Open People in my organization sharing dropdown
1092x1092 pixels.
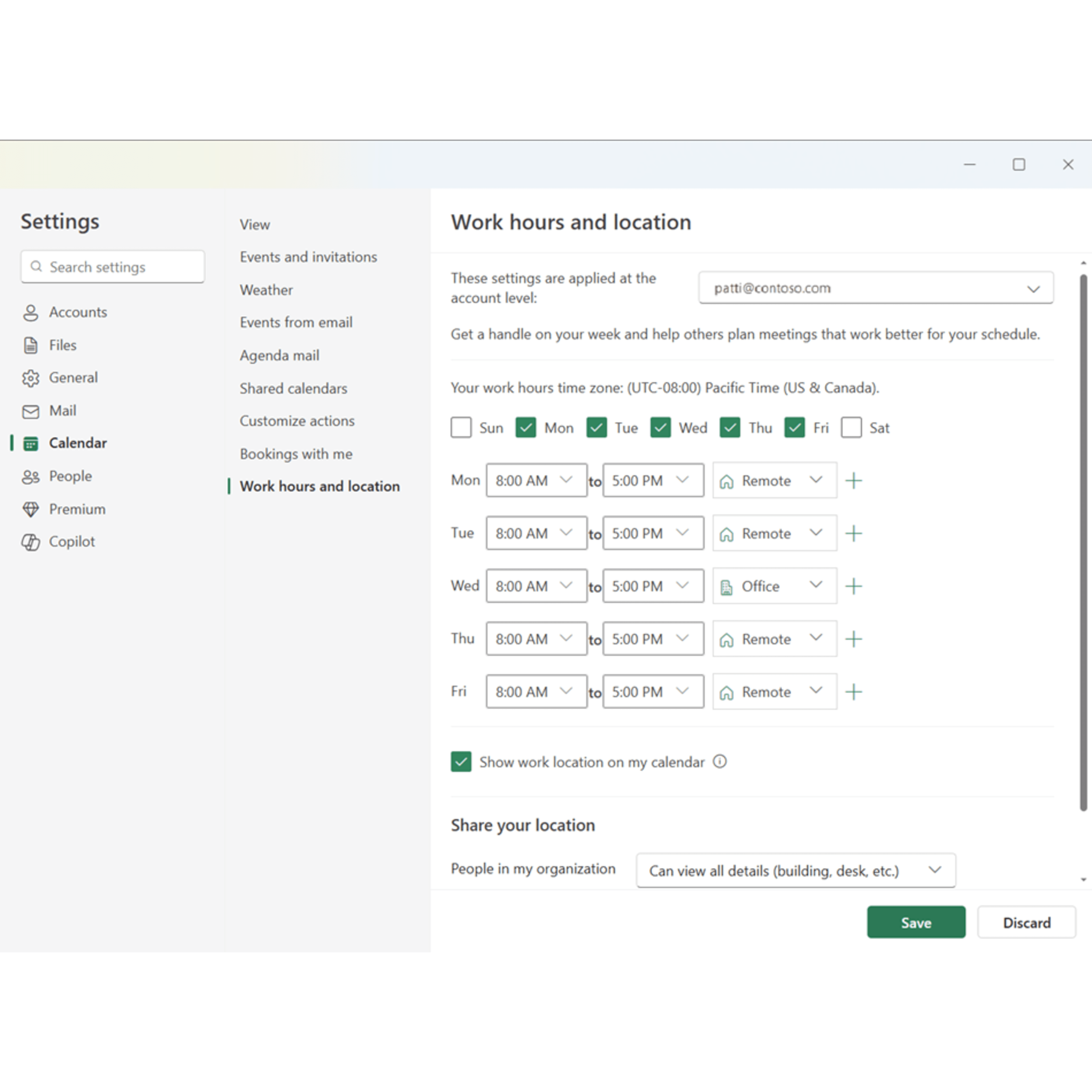coord(796,870)
